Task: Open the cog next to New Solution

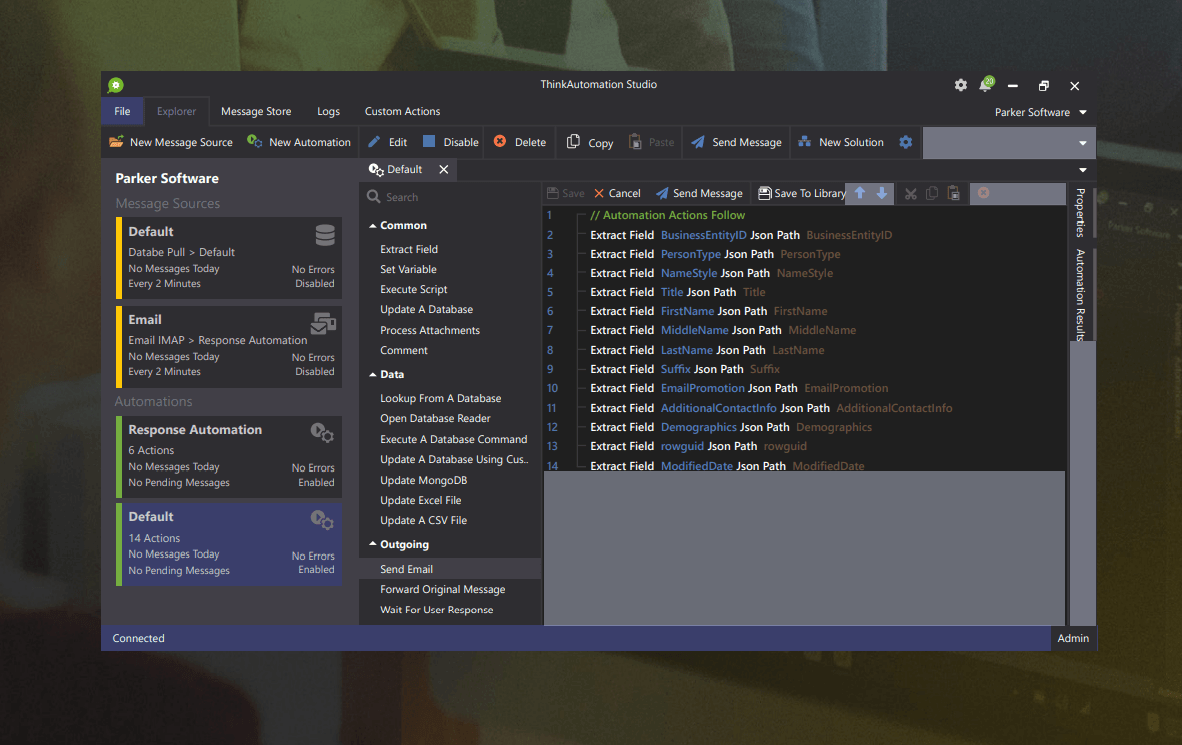Action: [x=906, y=142]
